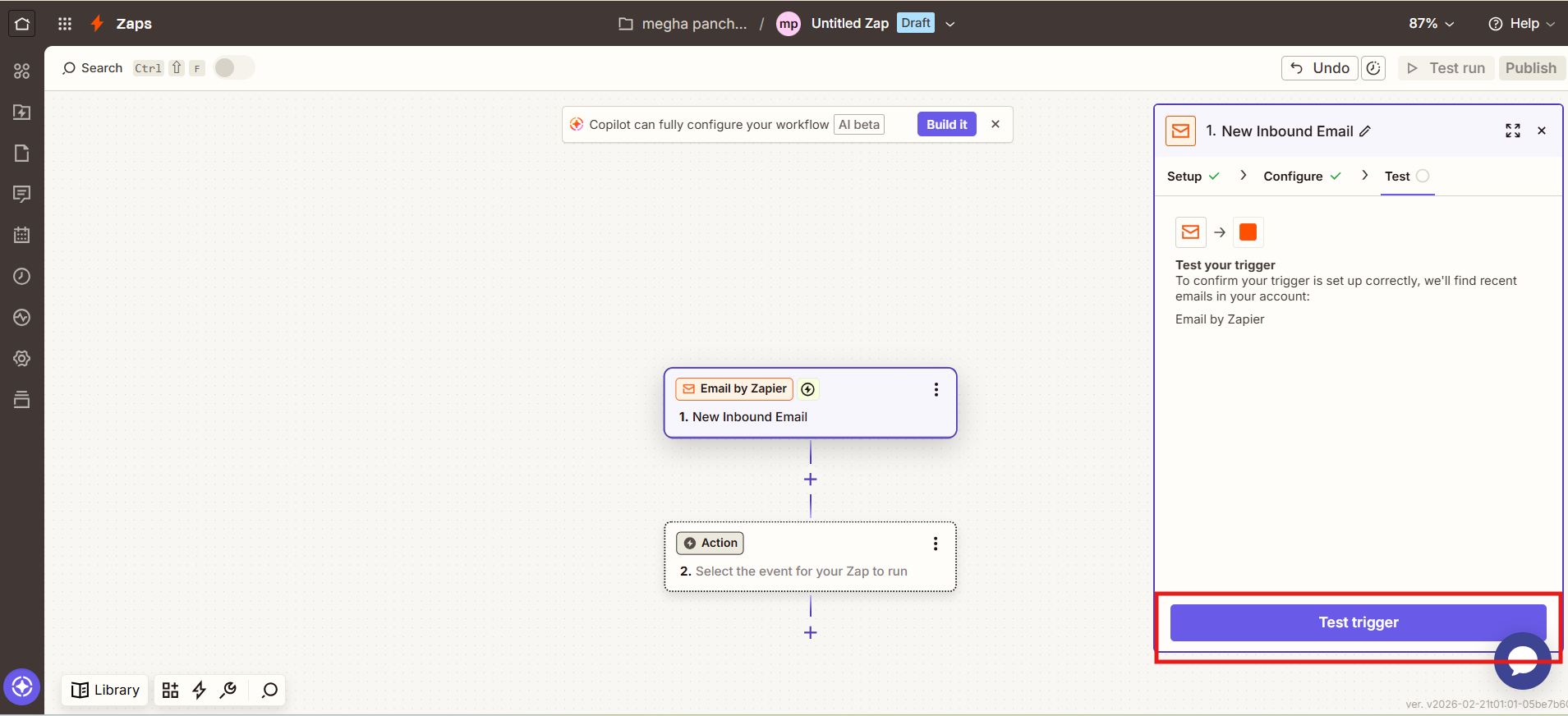This screenshot has width=1568, height=716.
Task: Switch to the Setup tab
Action: tap(1184, 177)
